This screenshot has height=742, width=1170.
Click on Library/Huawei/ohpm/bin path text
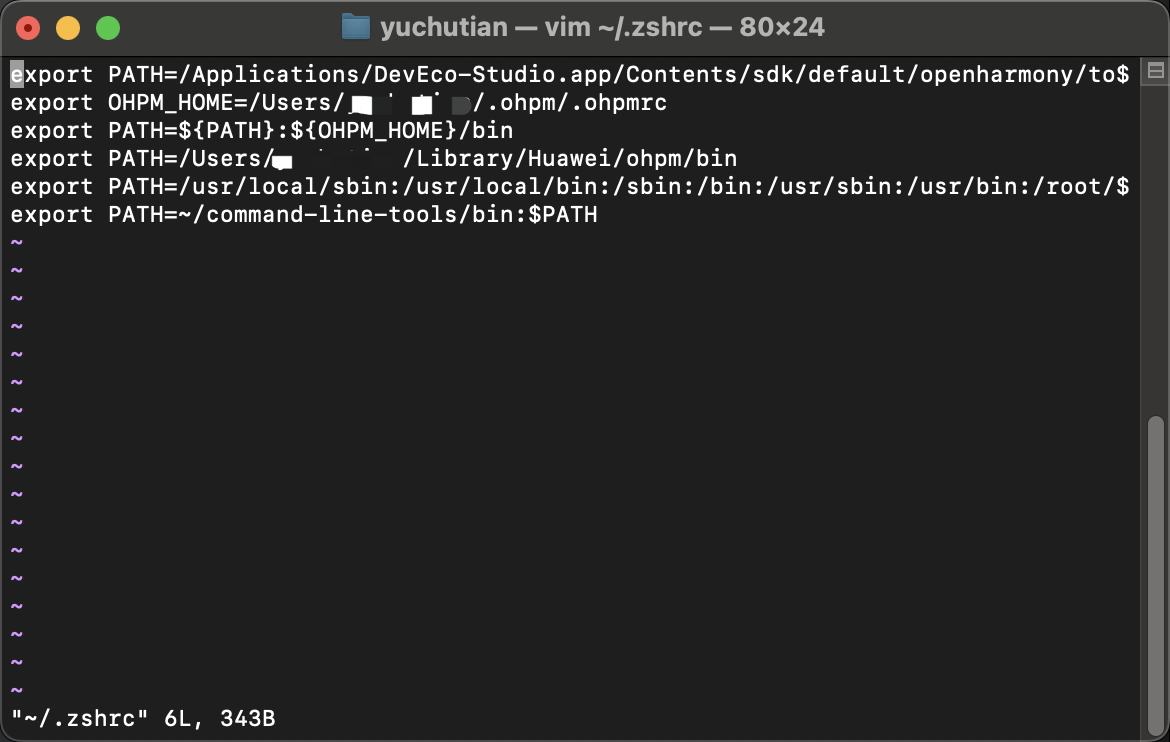click(577, 159)
